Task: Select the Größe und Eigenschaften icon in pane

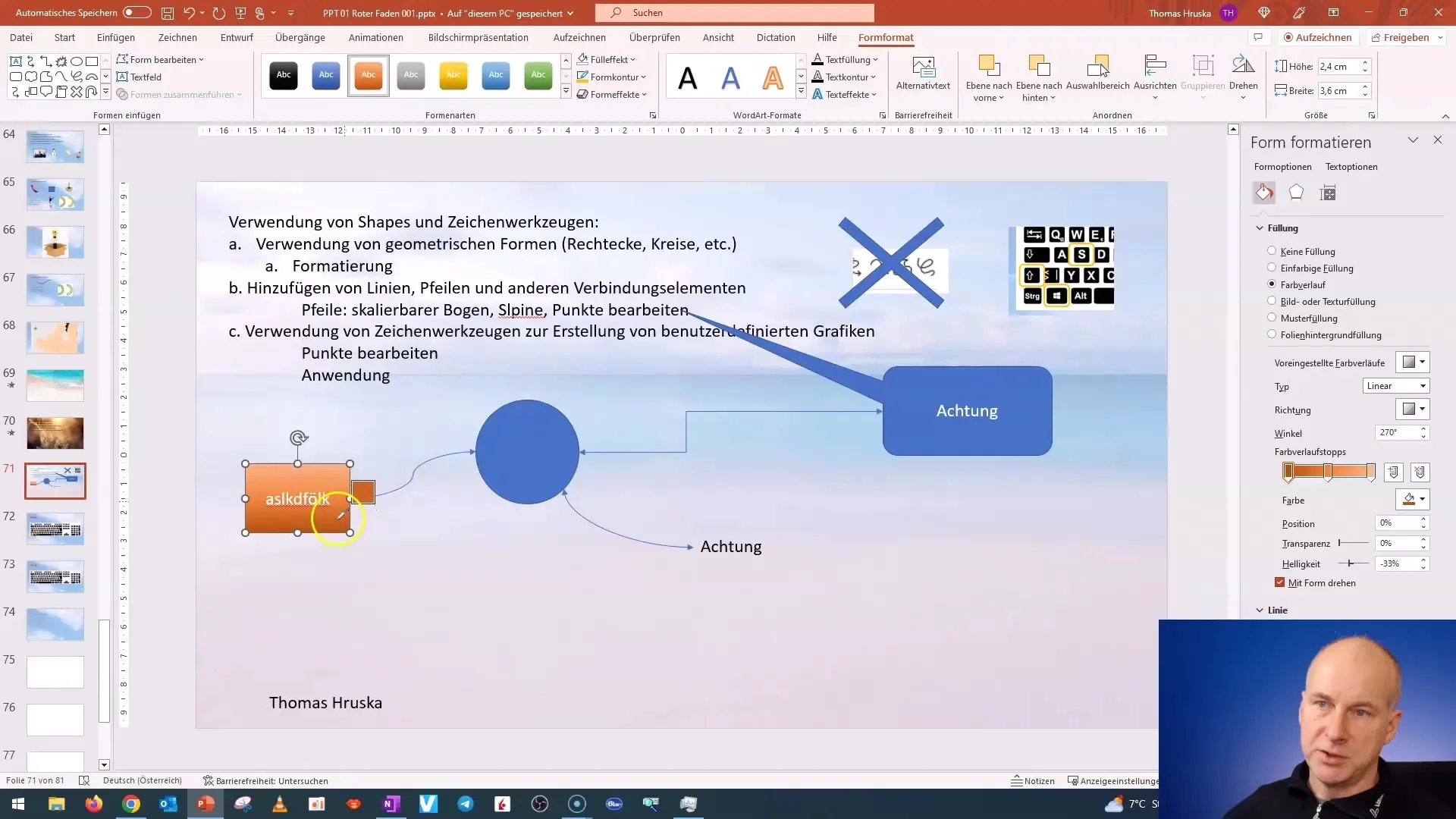Action: [x=1328, y=193]
